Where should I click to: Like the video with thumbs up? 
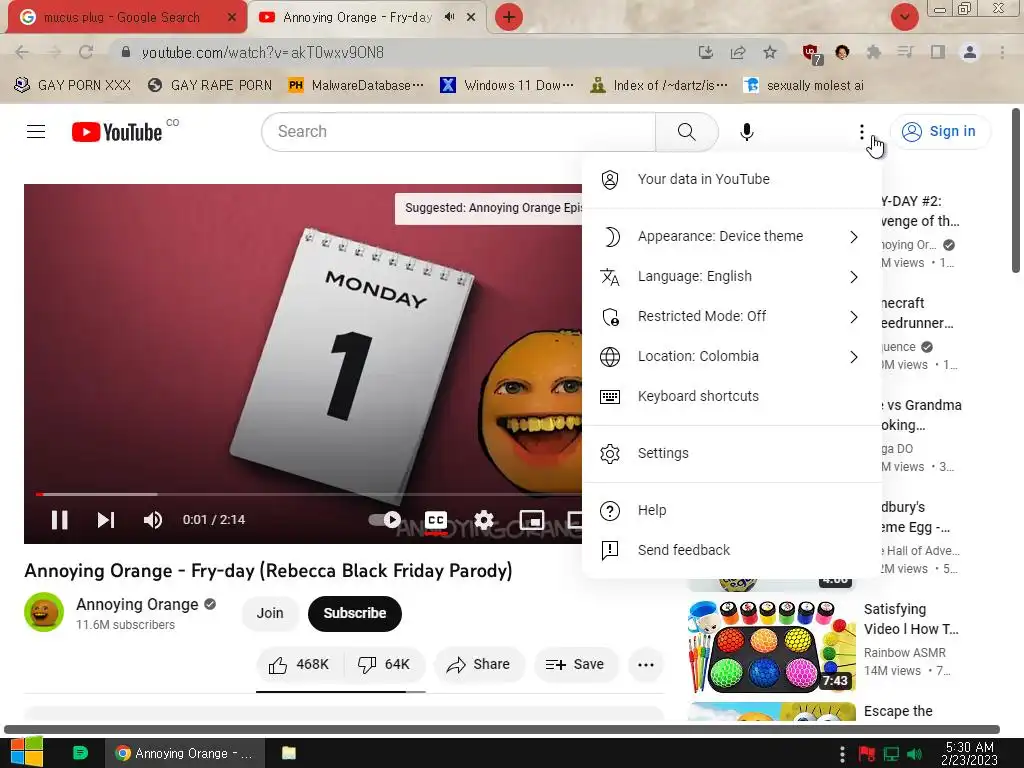299,664
